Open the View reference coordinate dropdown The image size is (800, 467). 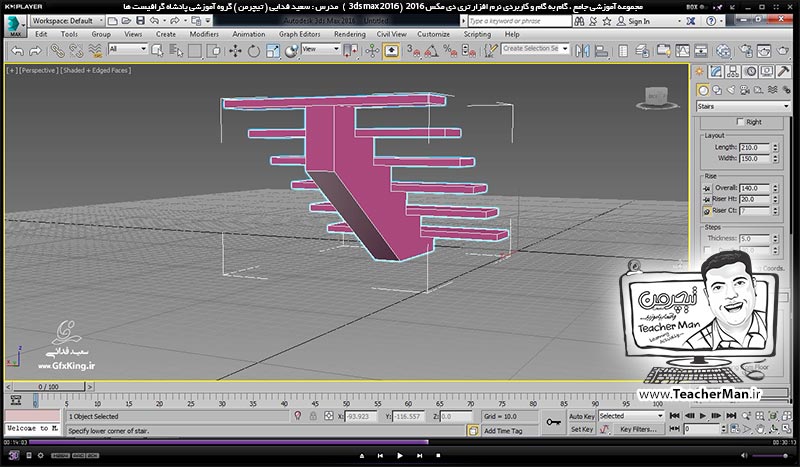tap(320, 49)
